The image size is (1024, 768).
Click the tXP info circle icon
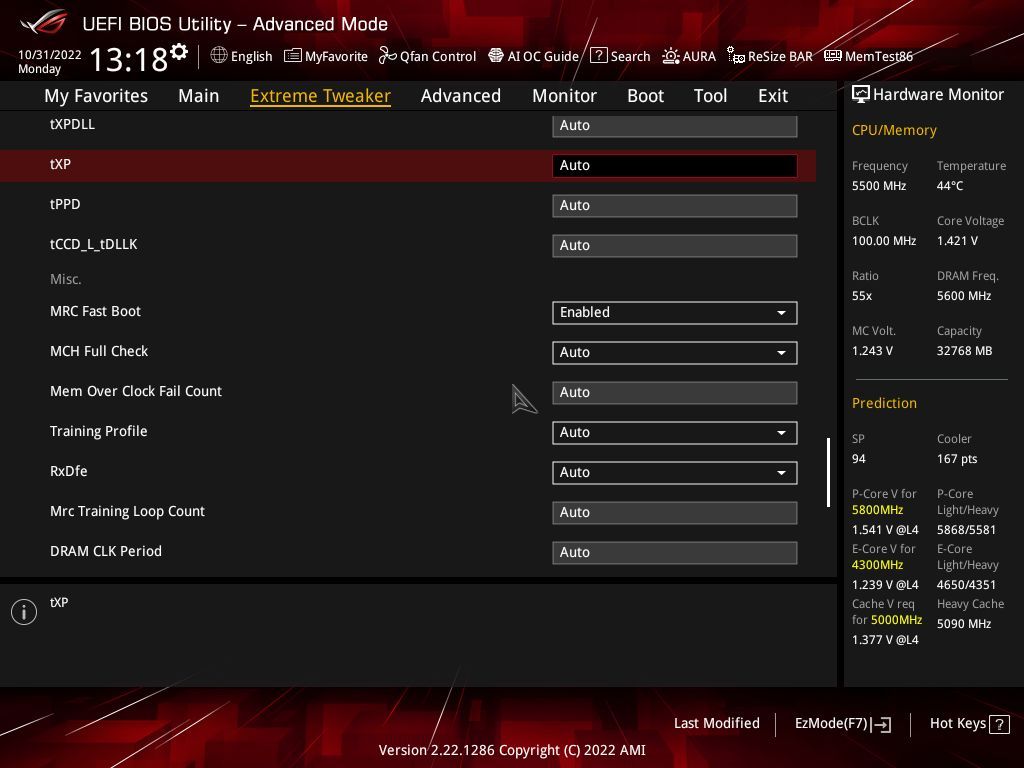click(24, 612)
